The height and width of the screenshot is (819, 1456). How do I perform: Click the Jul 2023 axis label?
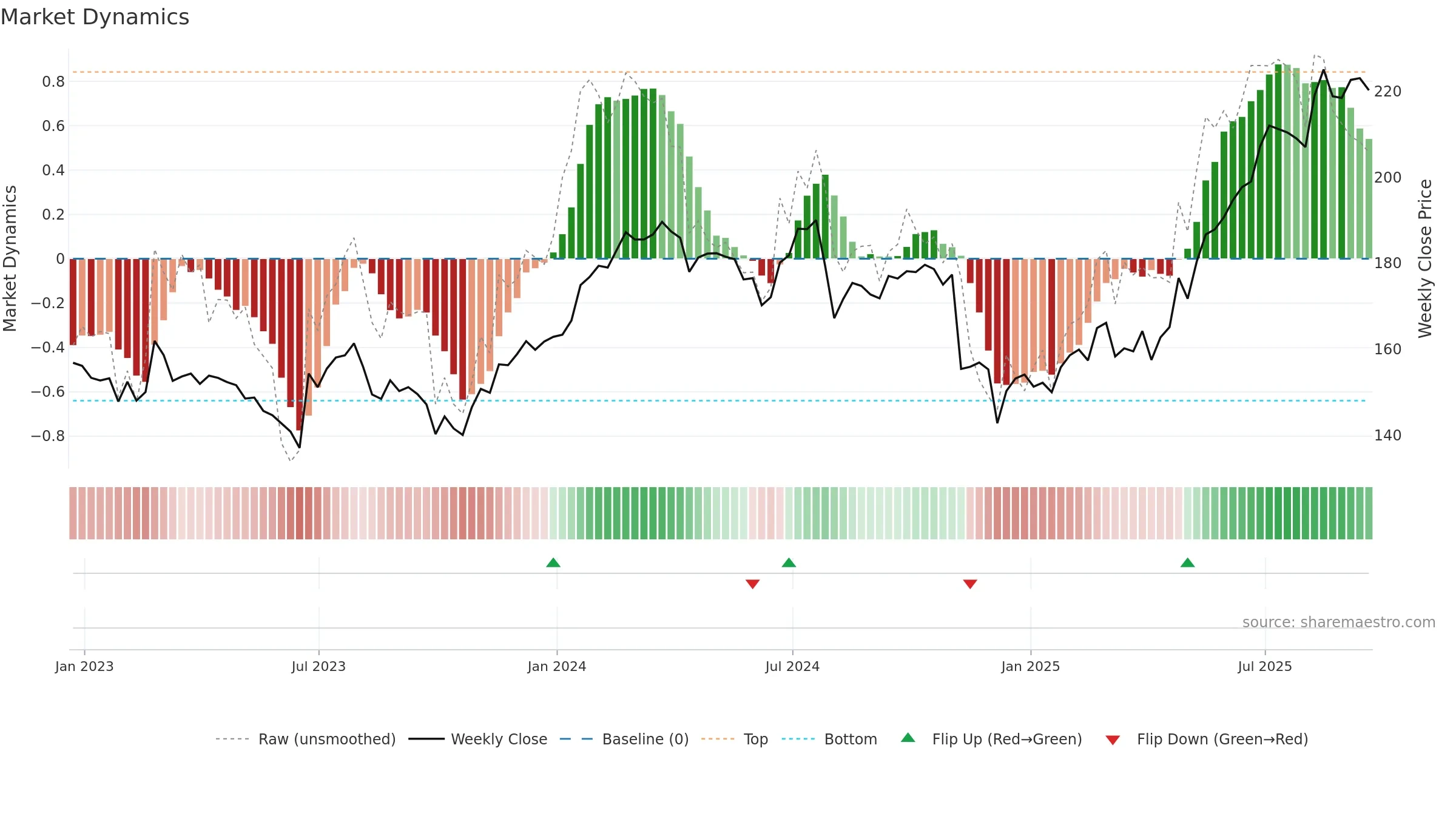(318, 666)
